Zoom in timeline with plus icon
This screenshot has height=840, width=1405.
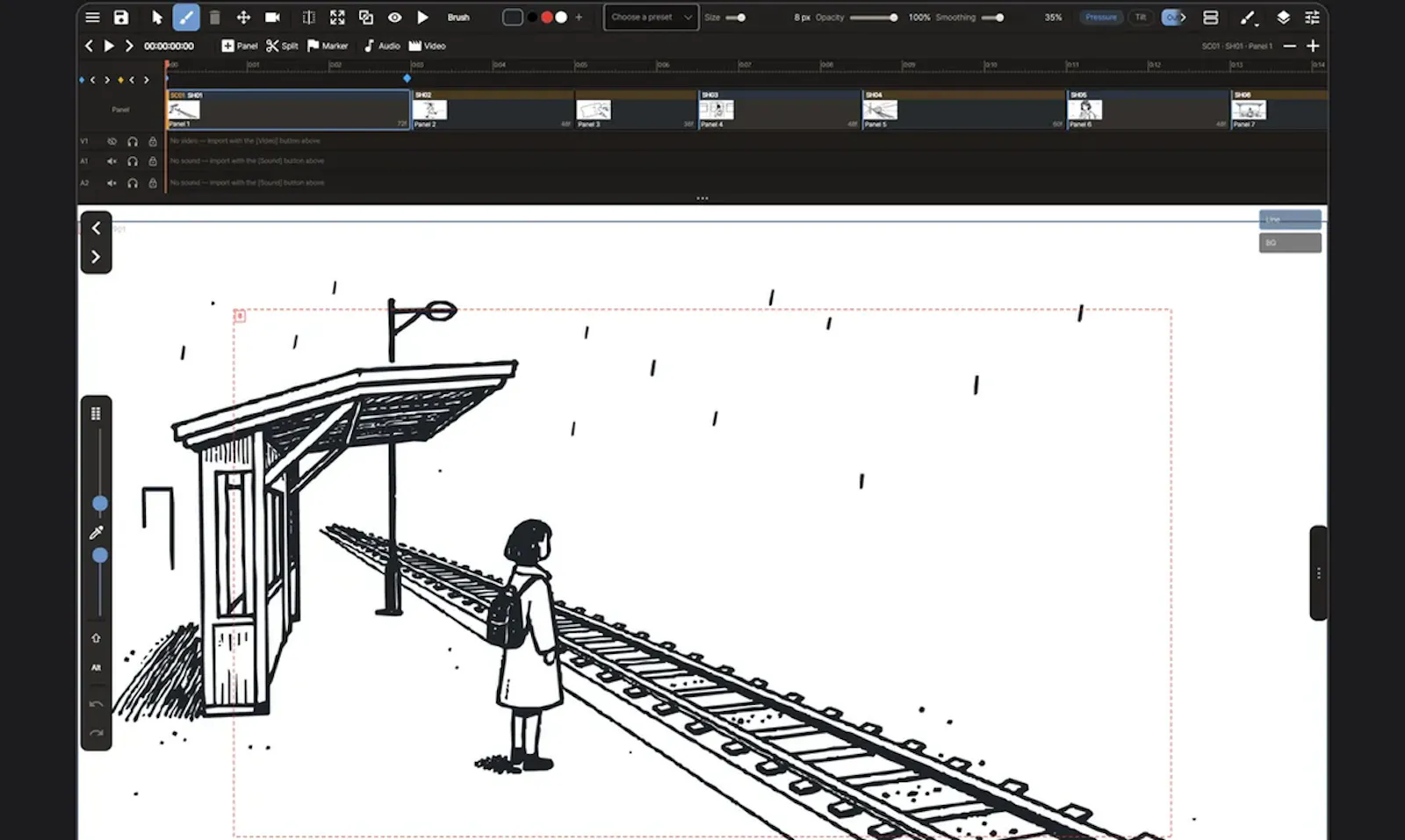1313,46
